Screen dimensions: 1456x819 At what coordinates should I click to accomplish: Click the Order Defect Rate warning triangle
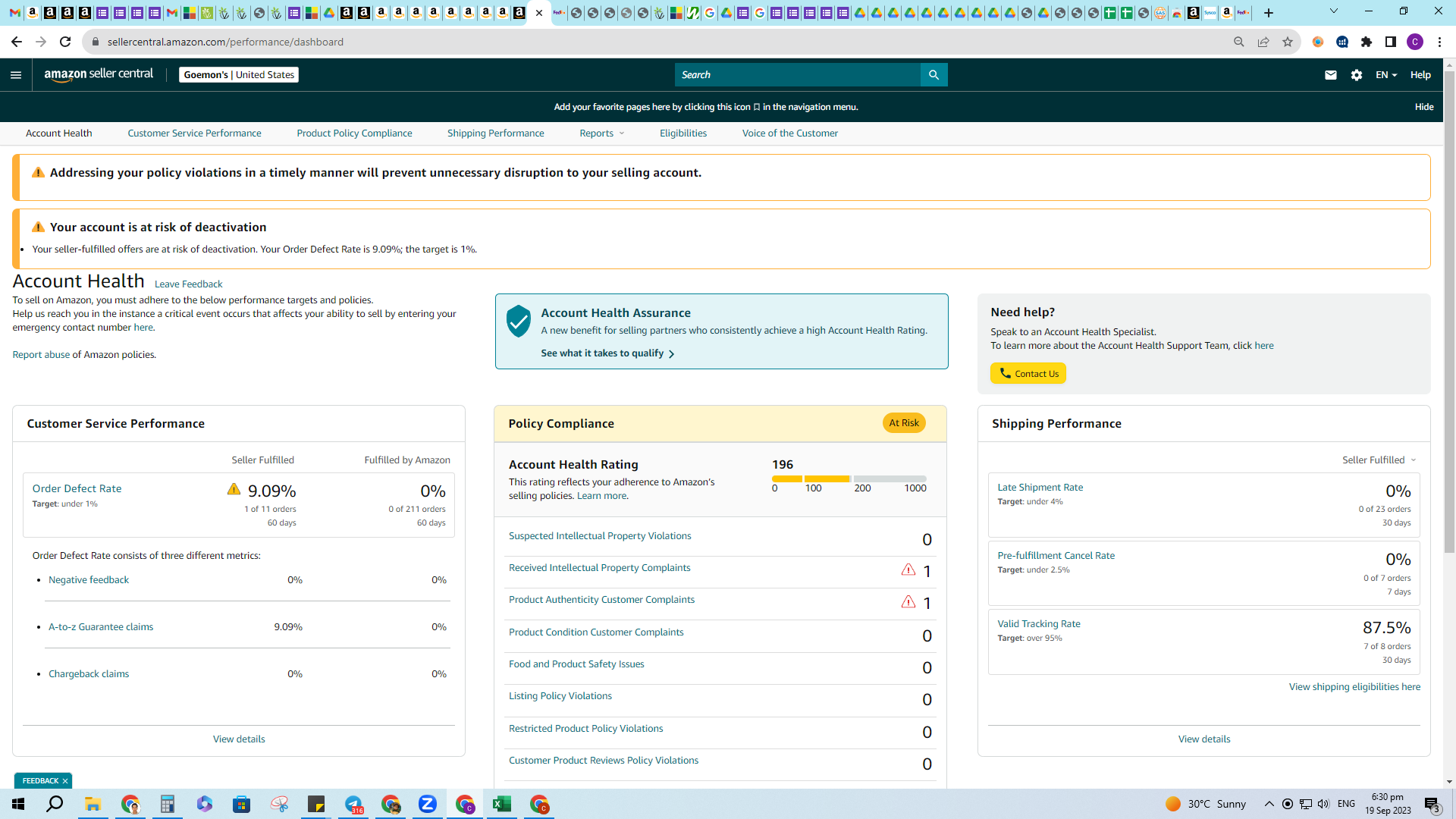pos(234,489)
